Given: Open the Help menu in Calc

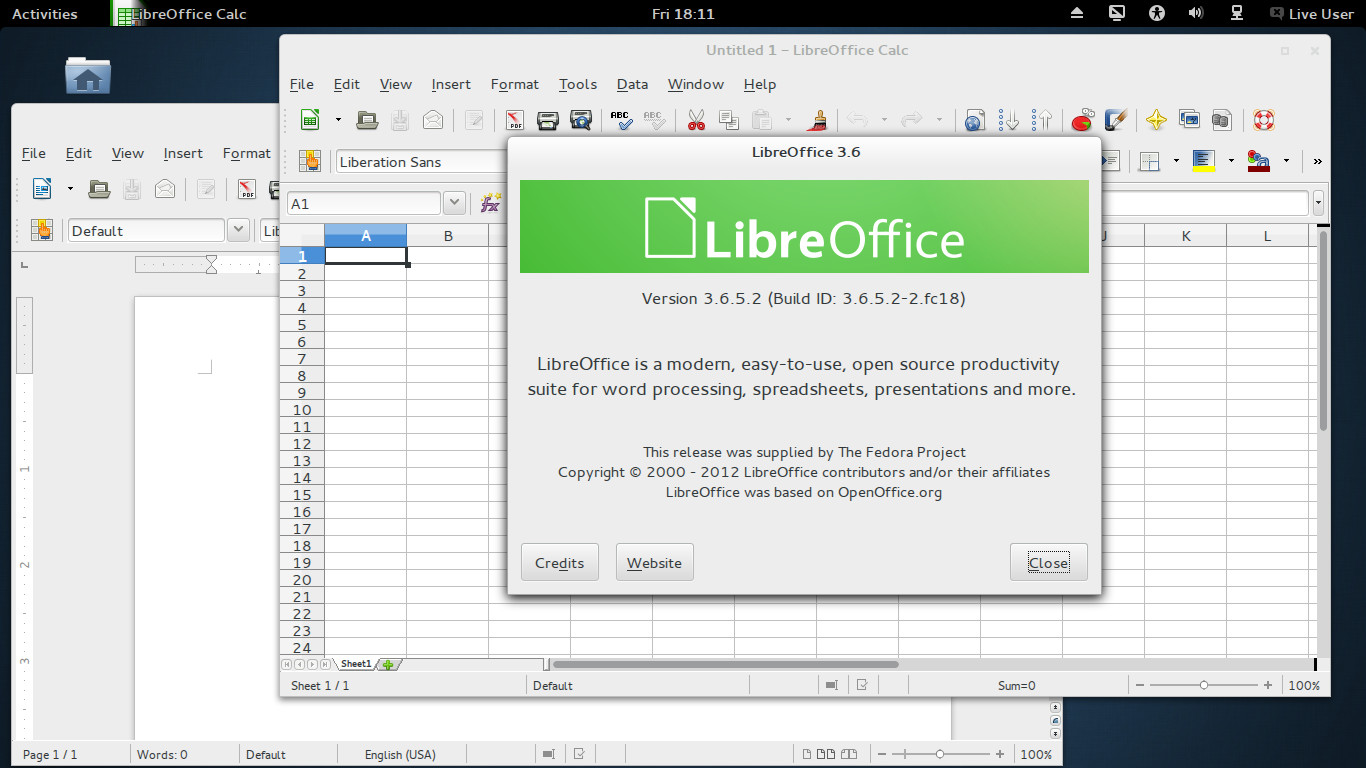Looking at the screenshot, I should tap(760, 84).
